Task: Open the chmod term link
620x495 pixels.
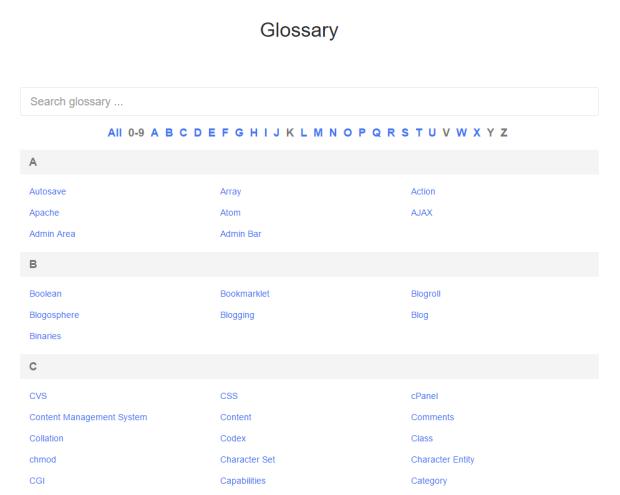Action: point(43,460)
